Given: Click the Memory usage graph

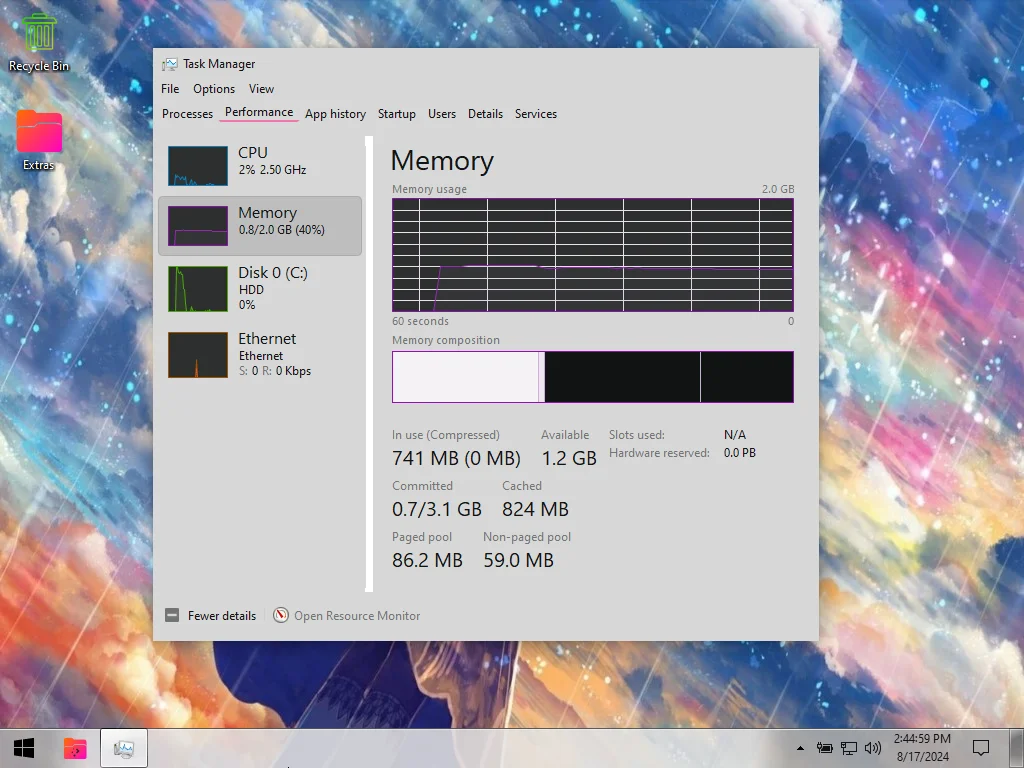Looking at the screenshot, I should [593, 255].
